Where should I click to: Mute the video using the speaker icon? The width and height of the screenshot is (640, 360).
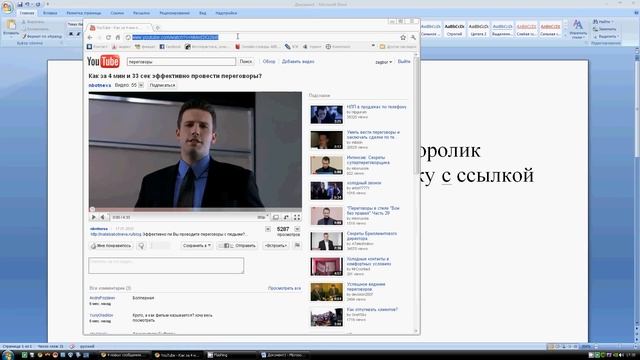[103, 217]
